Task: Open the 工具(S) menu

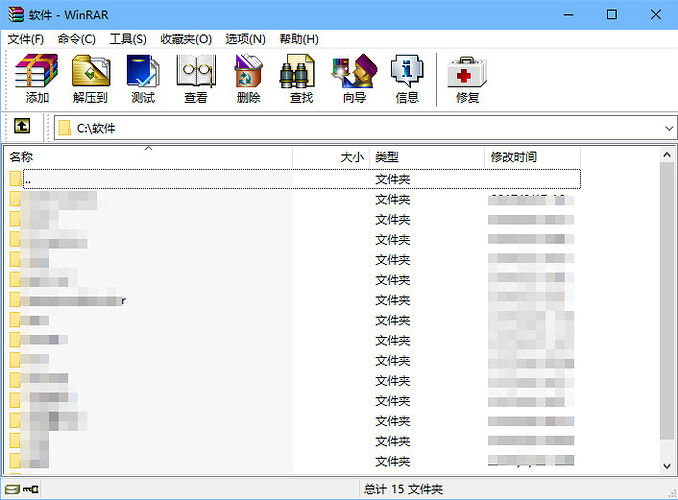Action: click(x=128, y=39)
